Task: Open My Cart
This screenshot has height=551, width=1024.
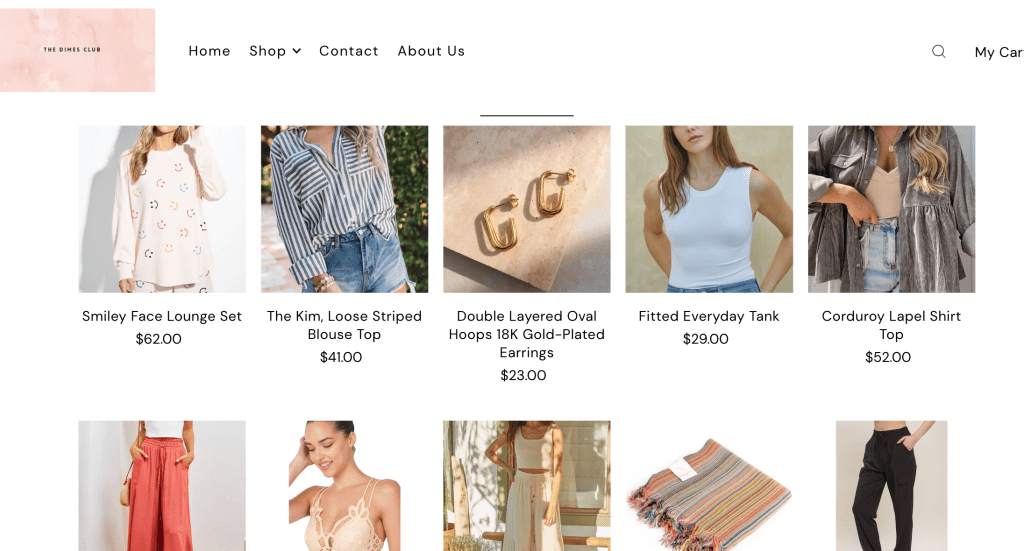Action: coord(999,52)
